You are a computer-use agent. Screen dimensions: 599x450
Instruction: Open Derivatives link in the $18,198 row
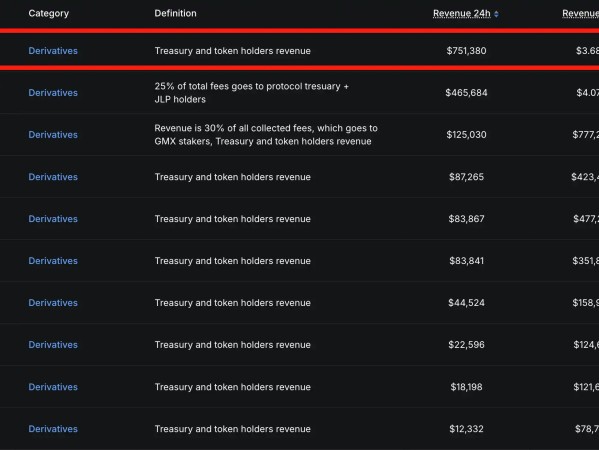point(53,387)
